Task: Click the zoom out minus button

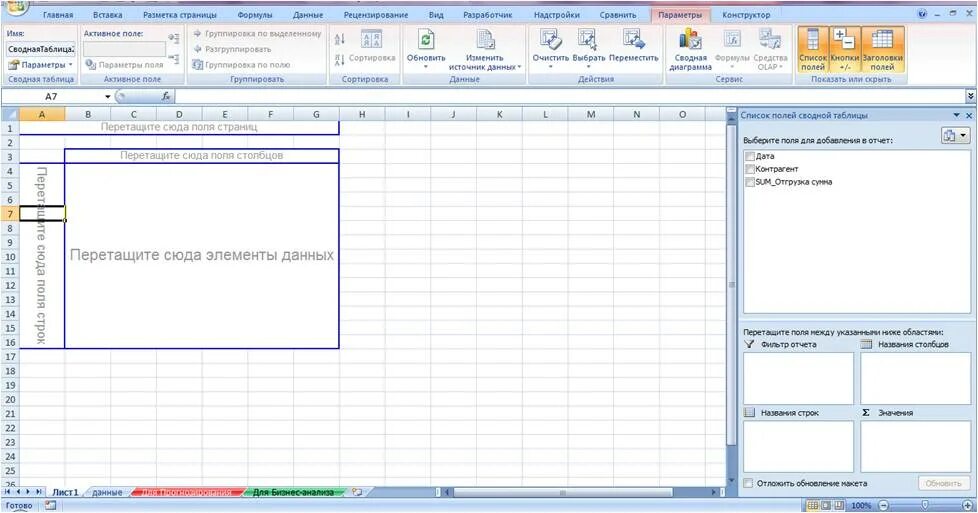Action: click(x=883, y=506)
